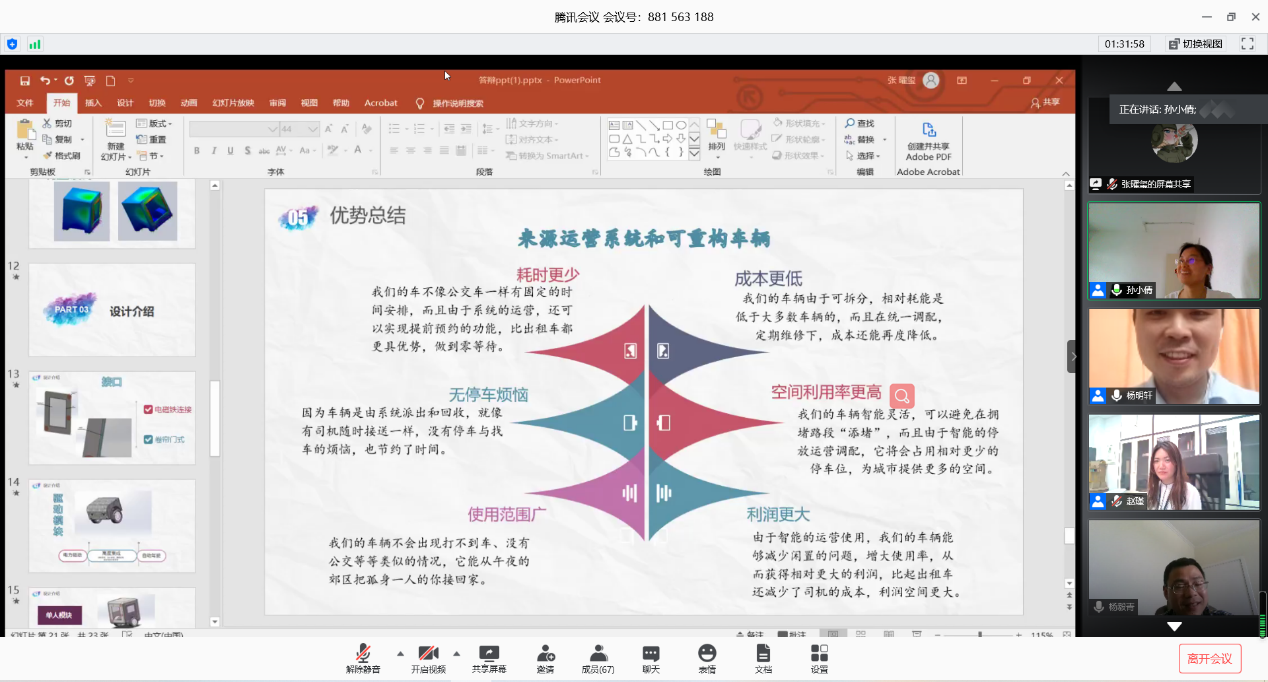Click the PowerPoint zoom slider

(980, 635)
